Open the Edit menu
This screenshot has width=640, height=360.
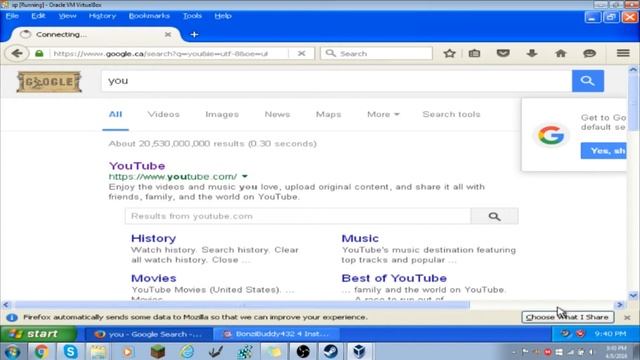coord(38,16)
